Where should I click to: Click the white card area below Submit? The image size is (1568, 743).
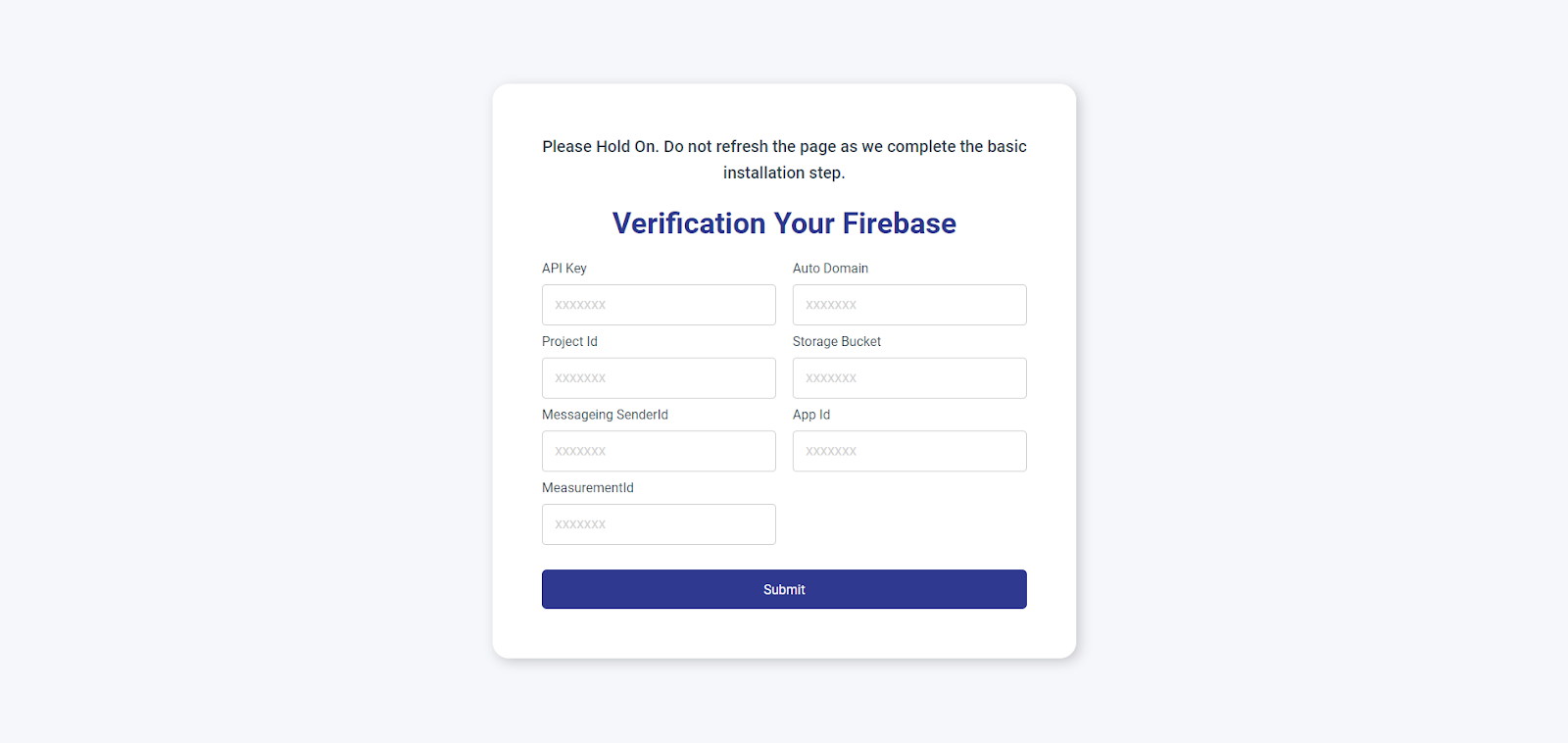(x=784, y=634)
